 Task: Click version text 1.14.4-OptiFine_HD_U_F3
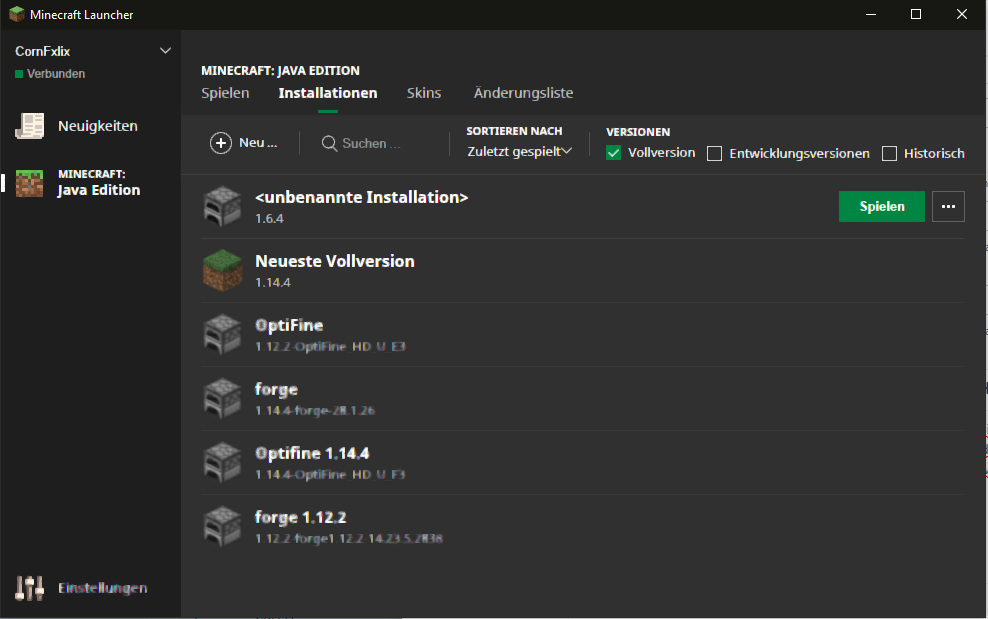click(x=330, y=475)
